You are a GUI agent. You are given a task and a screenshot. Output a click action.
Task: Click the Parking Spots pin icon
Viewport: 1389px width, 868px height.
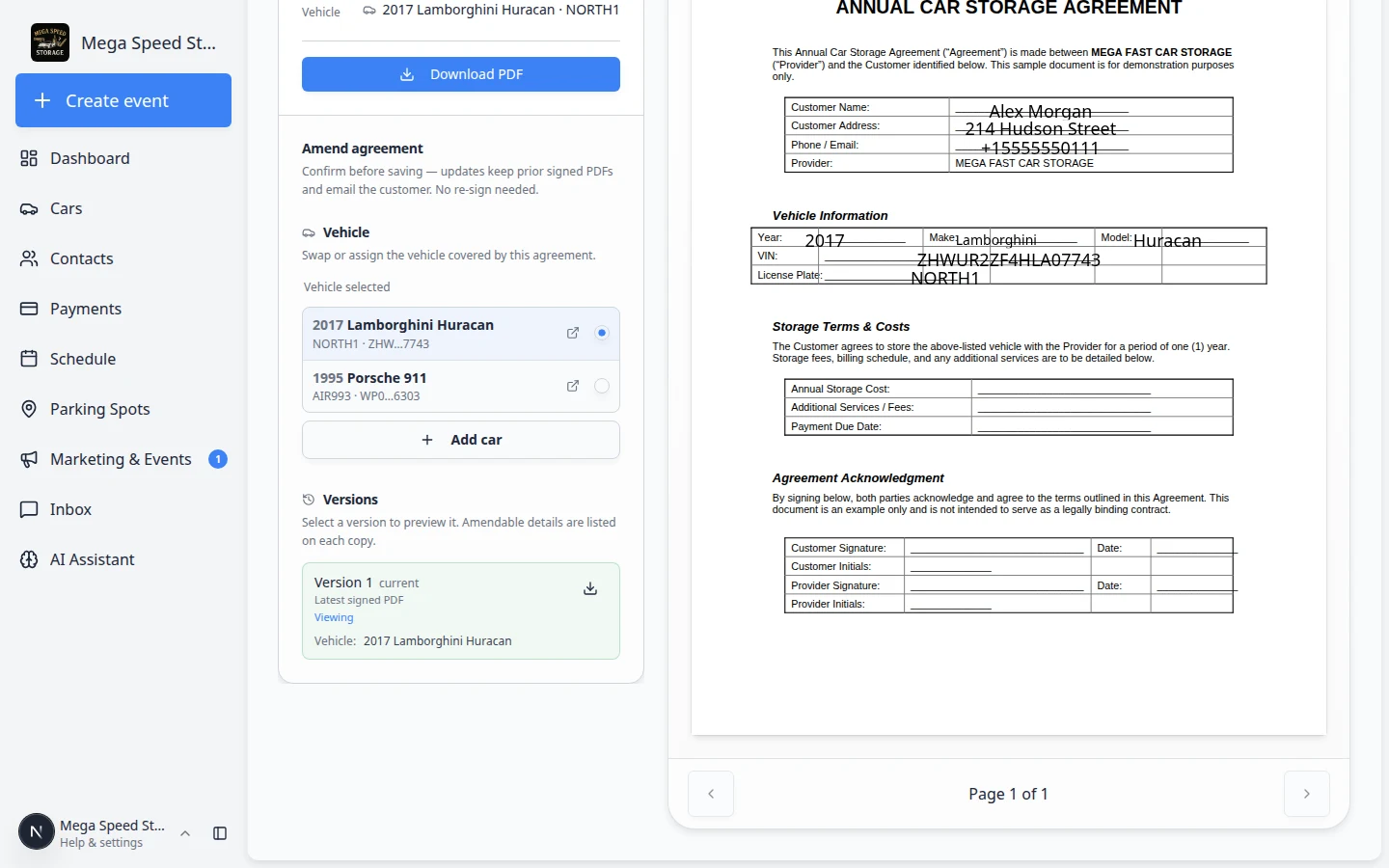[29, 409]
